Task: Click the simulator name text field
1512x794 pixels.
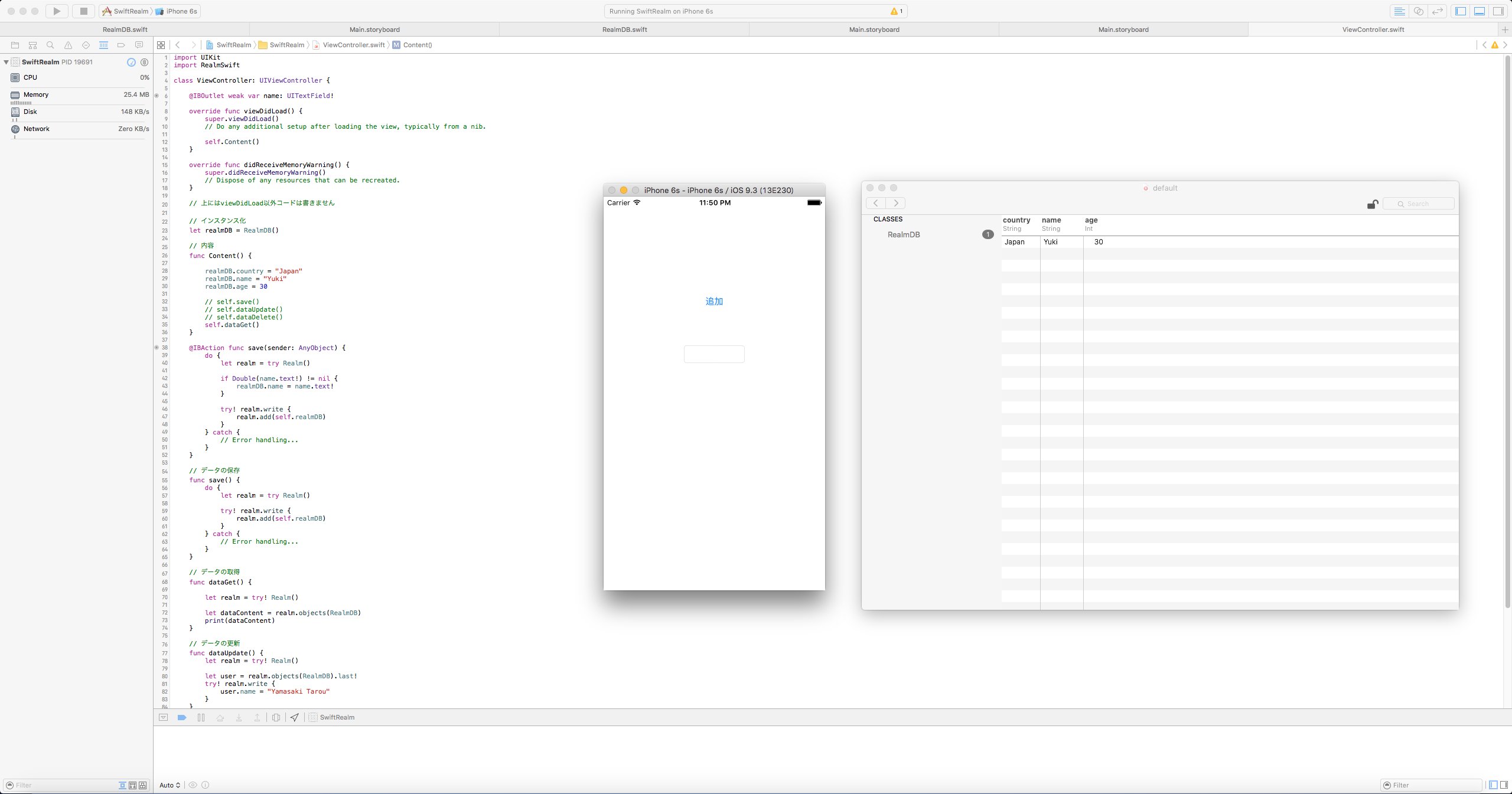Action: (x=714, y=354)
